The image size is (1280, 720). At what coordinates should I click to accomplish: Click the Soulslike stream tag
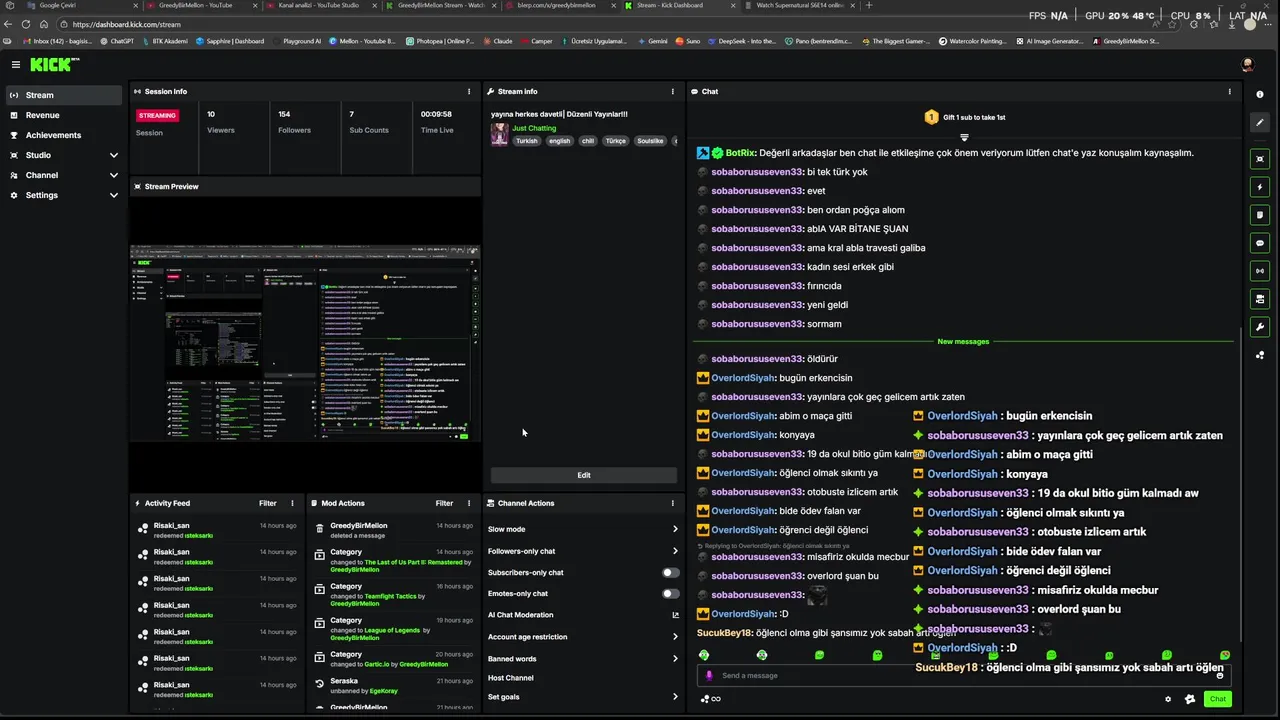click(x=650, y=141)
